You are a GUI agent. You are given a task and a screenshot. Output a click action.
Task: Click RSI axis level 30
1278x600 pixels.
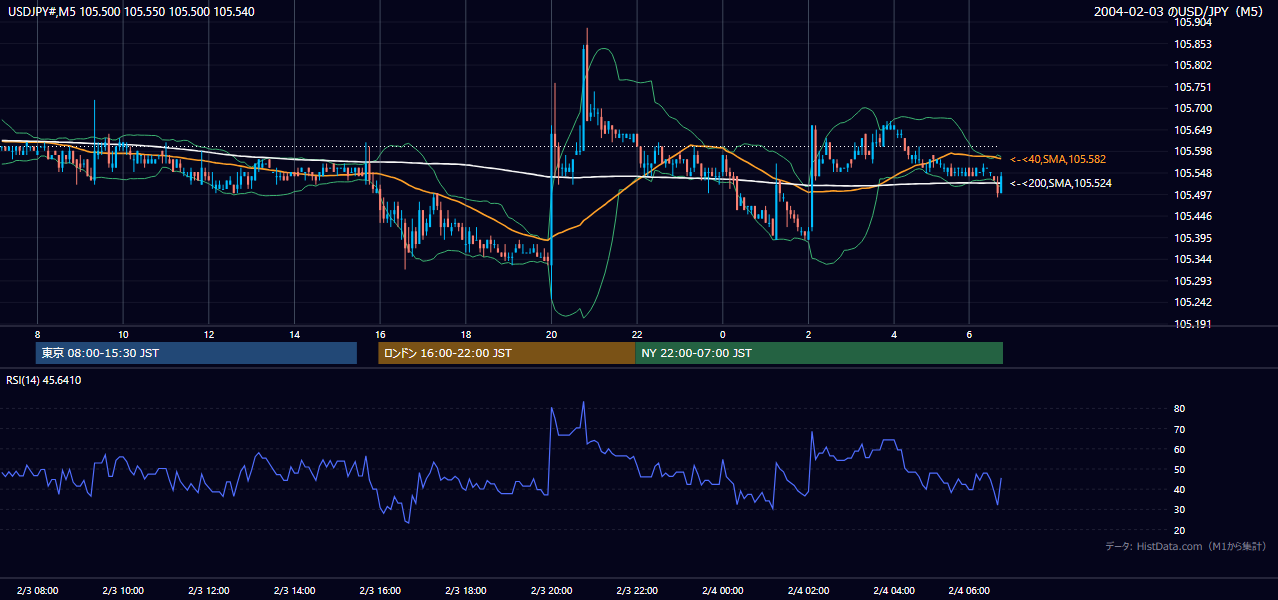pos(1179,510)
